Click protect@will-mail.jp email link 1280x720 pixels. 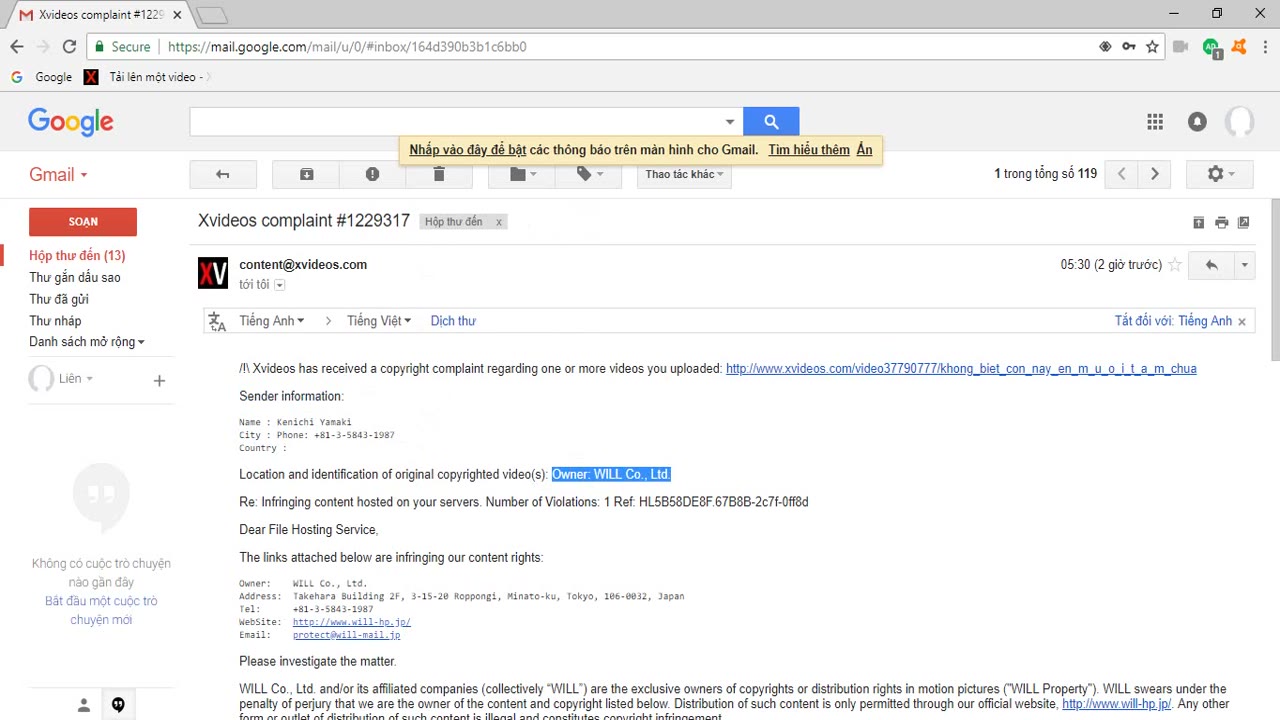pyautogui.click(x=346, y=635)
